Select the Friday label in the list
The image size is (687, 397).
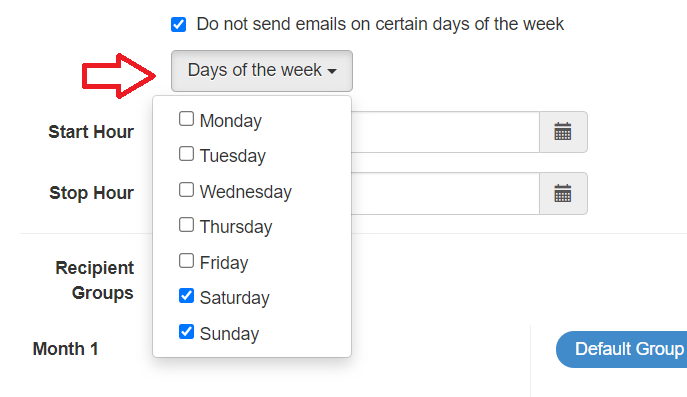click(x=224, y=263)
